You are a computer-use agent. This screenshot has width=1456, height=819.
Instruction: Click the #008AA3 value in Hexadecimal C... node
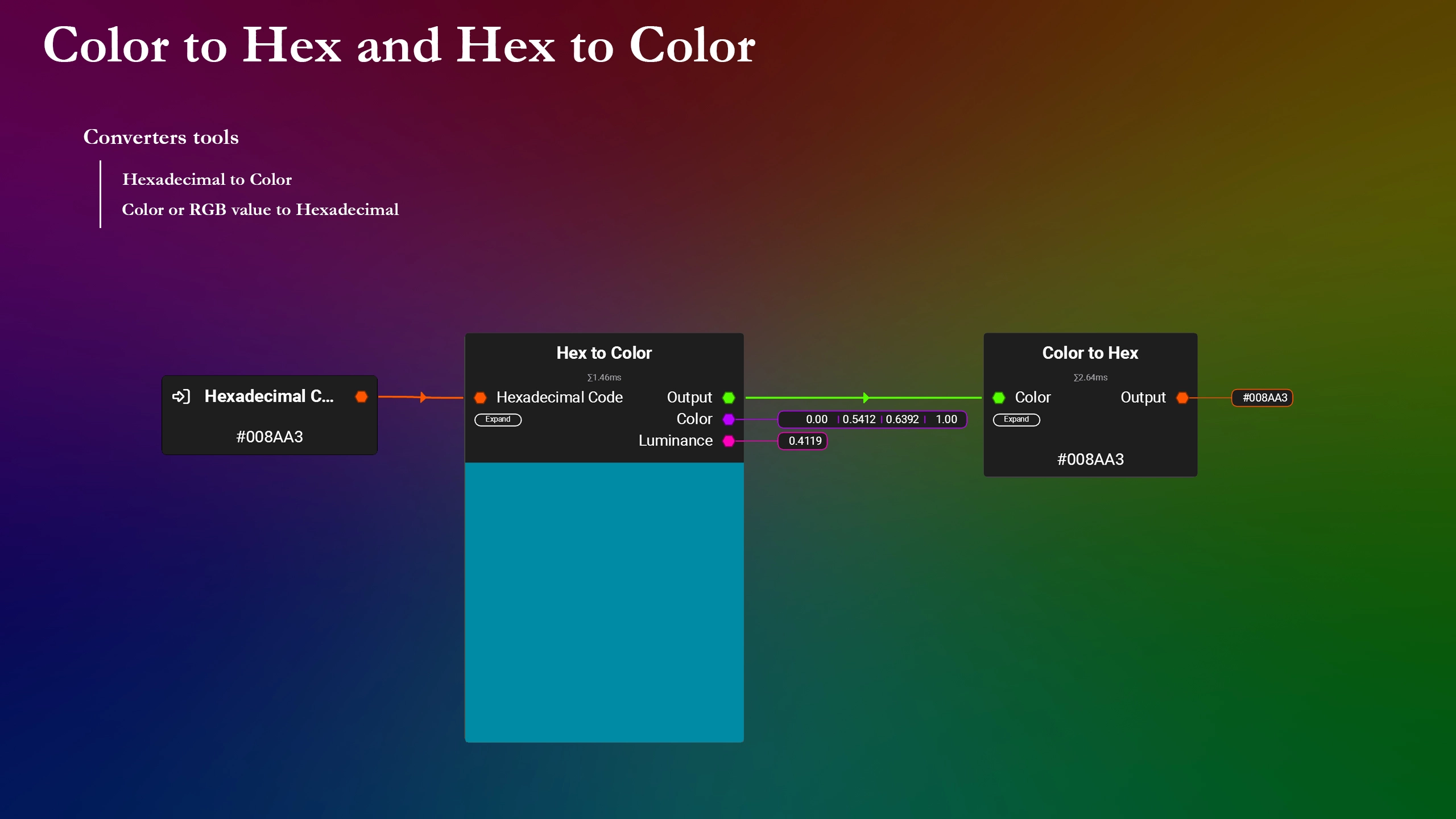point(270,437)
